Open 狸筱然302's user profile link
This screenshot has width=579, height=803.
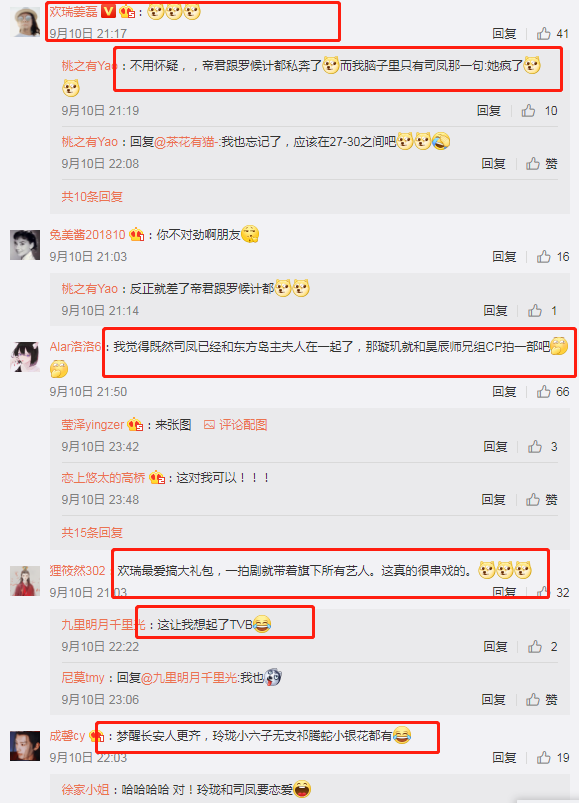click(77, 570)
